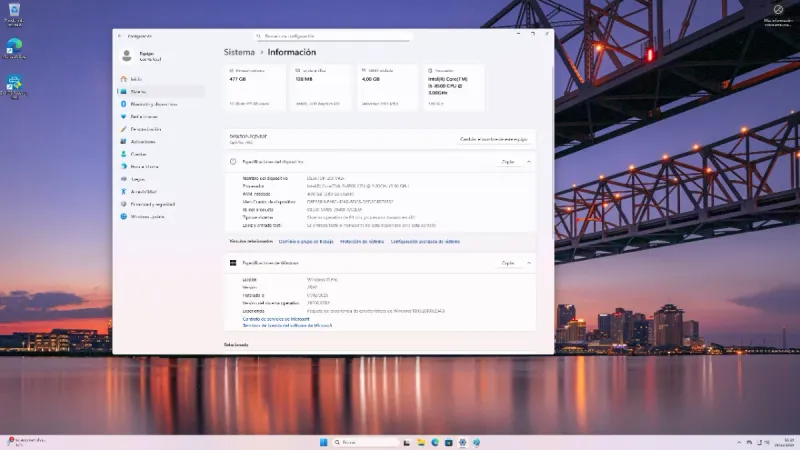Open the Inicio home icon in Settings sidebar
The width and height of the screenshot is (800, 450).
click(123, 79)
